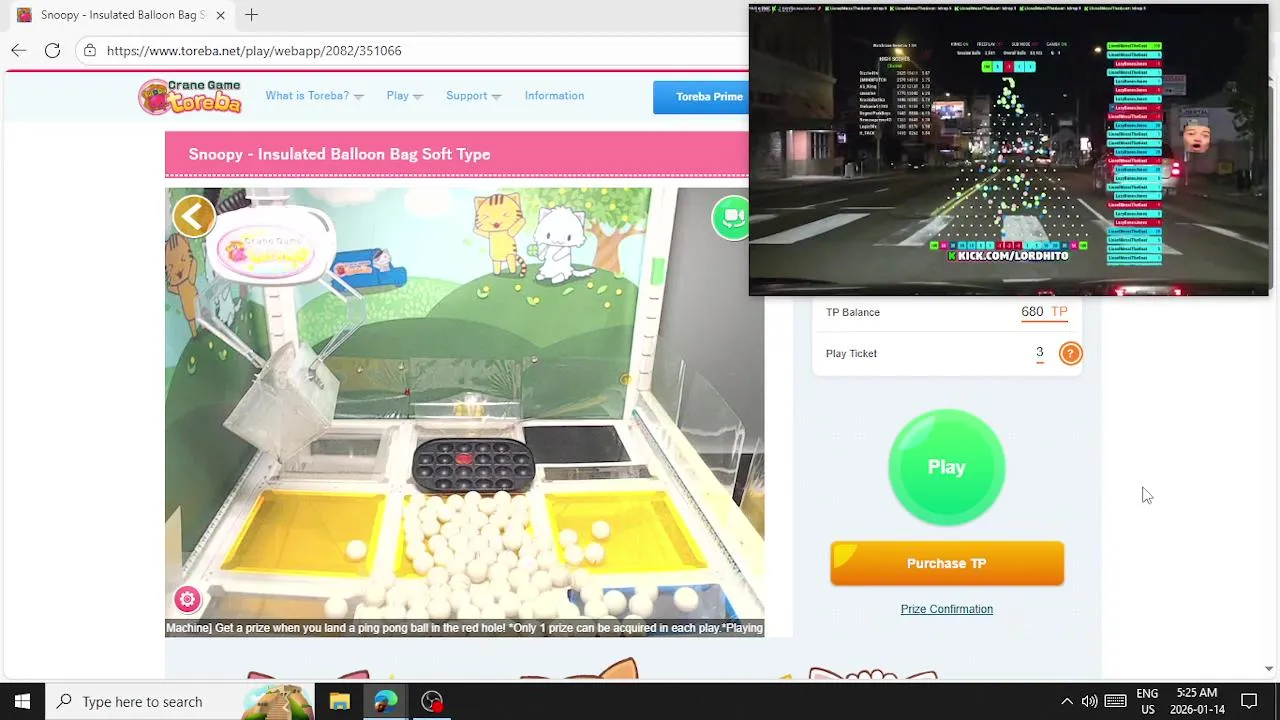The width and height of the screenshot is (1280, 720).
Task: Expand the Support menu
Action: point(473,96)
